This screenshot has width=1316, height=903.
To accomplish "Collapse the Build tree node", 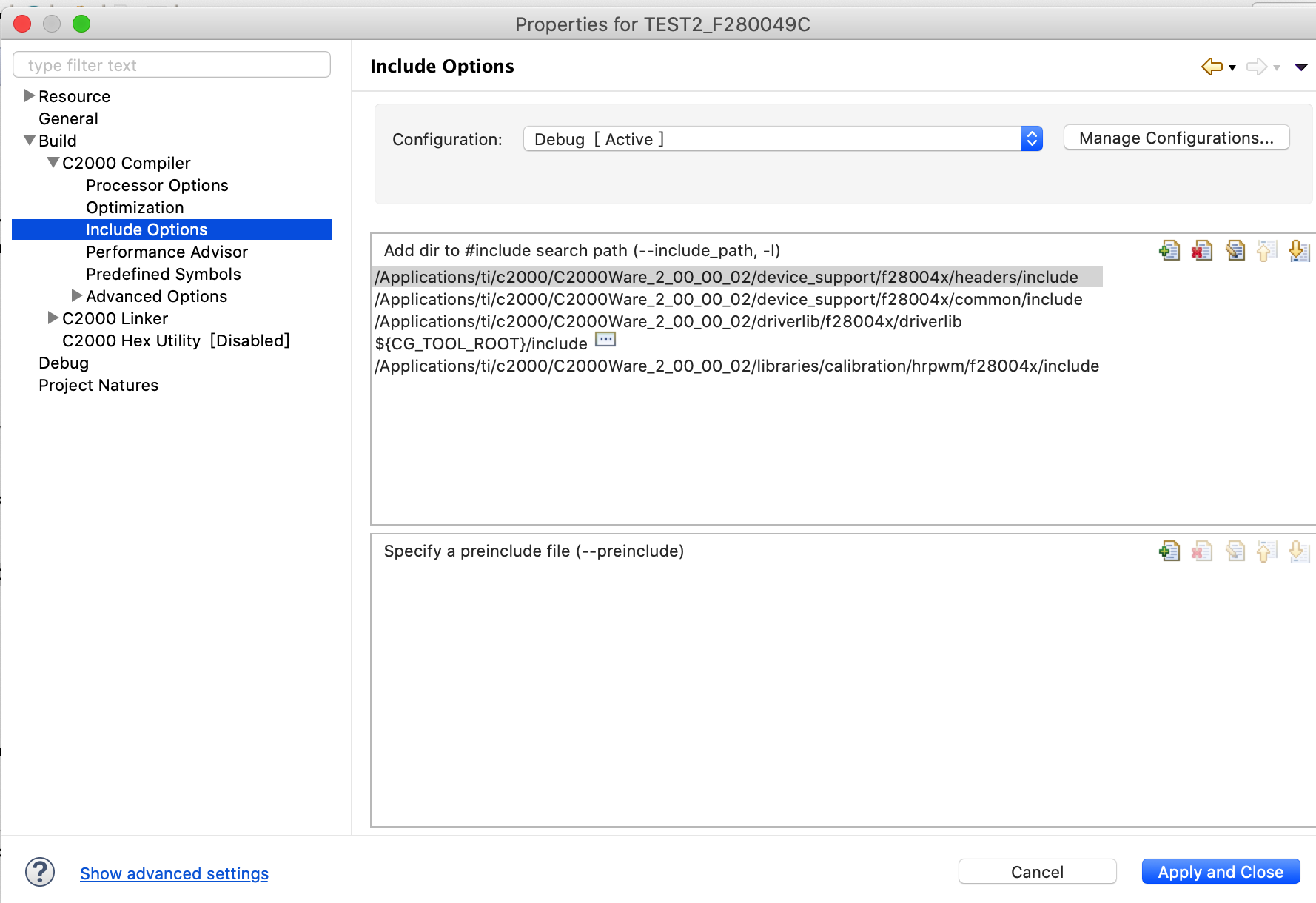I will pos(30,140).
